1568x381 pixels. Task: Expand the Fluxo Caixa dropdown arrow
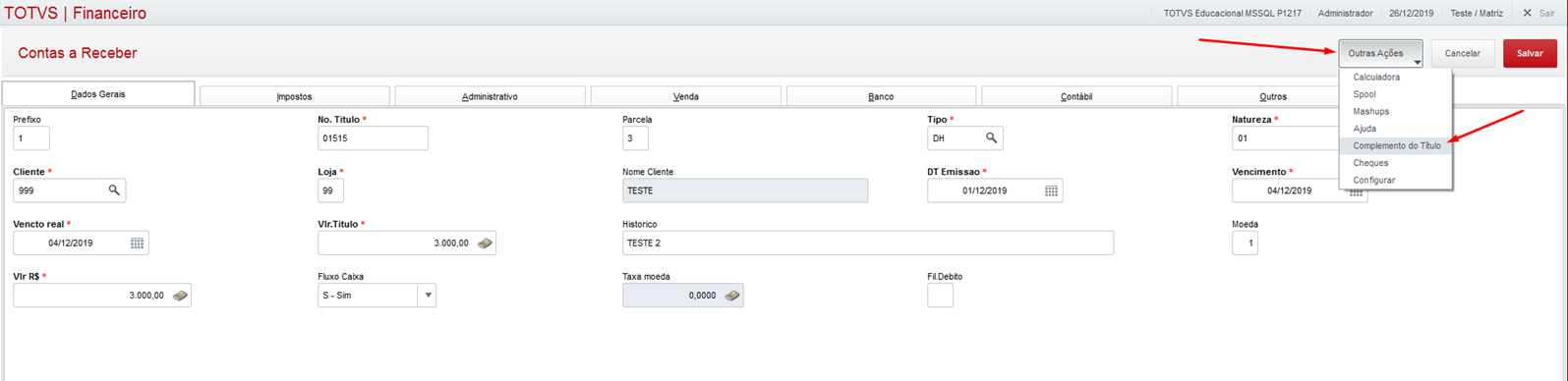(x=428, y=295)
